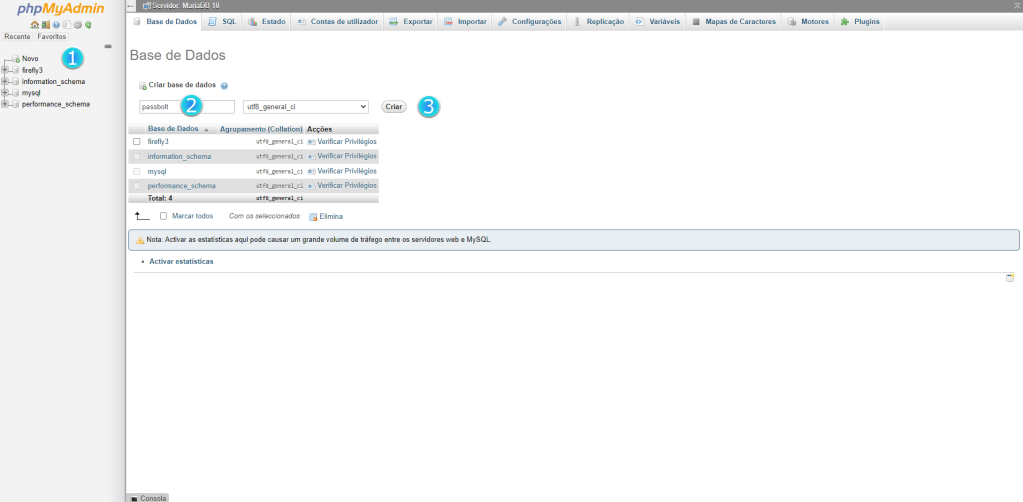Click the chain link icon in navigation panel
This screenshot has width=1023, height=502.
click(108, 45)
